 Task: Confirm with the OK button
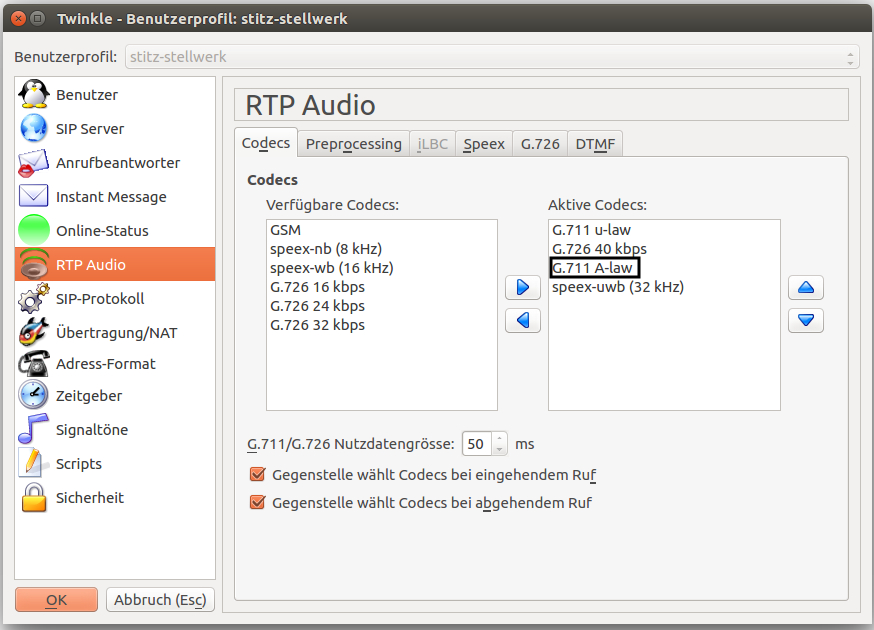point(56,600)
